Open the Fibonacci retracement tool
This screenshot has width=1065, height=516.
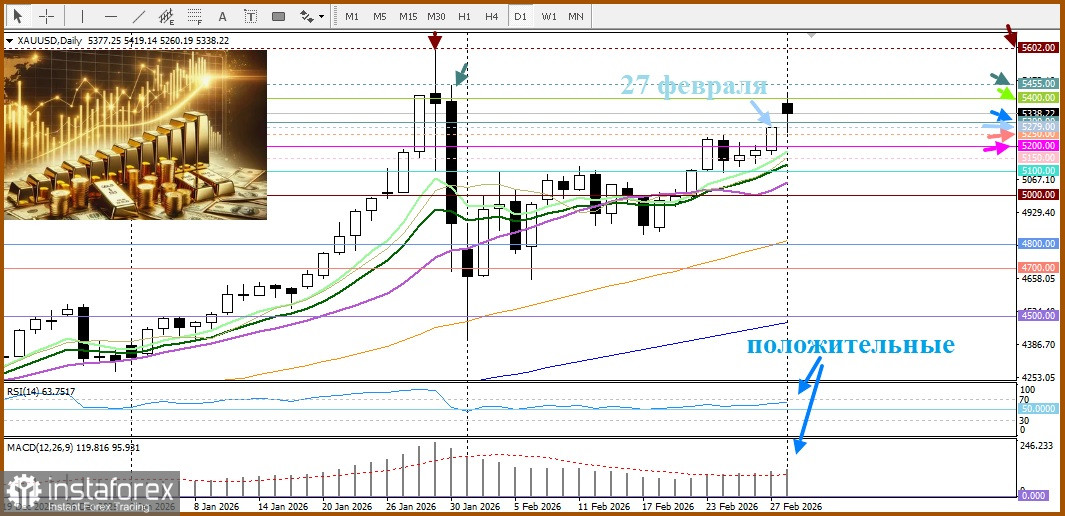[195, 16]
